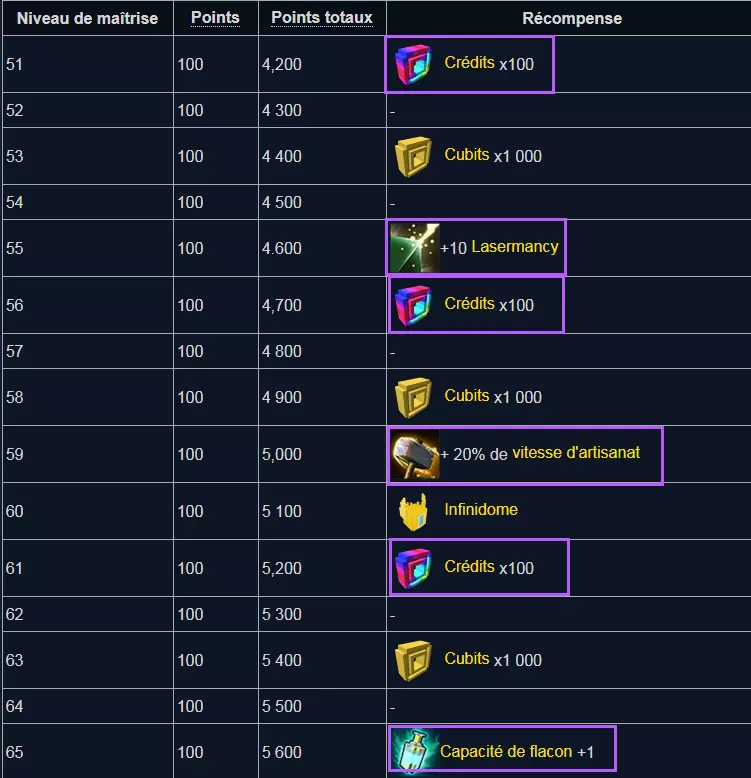Click the Crédits icon in level 51 row
This screenshot has height=778, width=751.
(413, 64)
